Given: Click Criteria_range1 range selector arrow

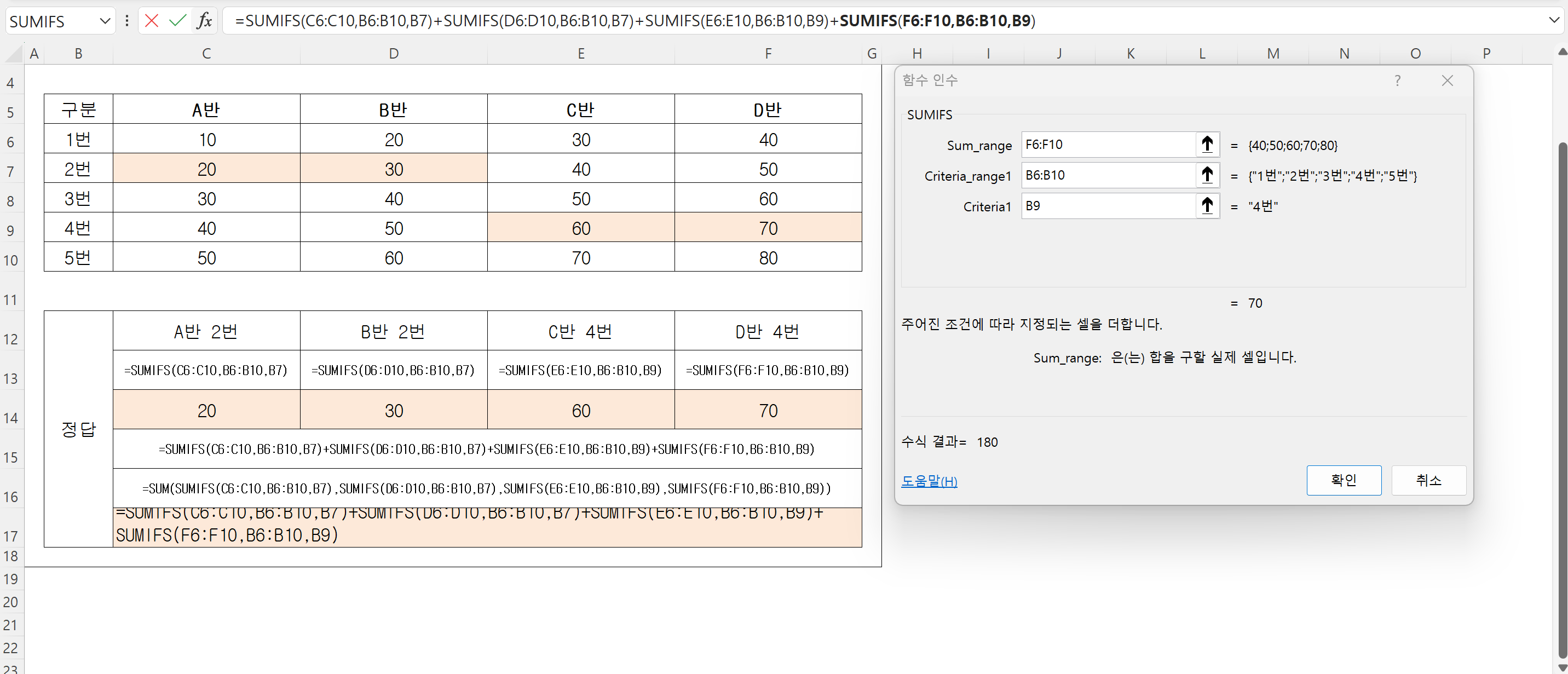Looking at the screenshot, I should (1207, 175).
